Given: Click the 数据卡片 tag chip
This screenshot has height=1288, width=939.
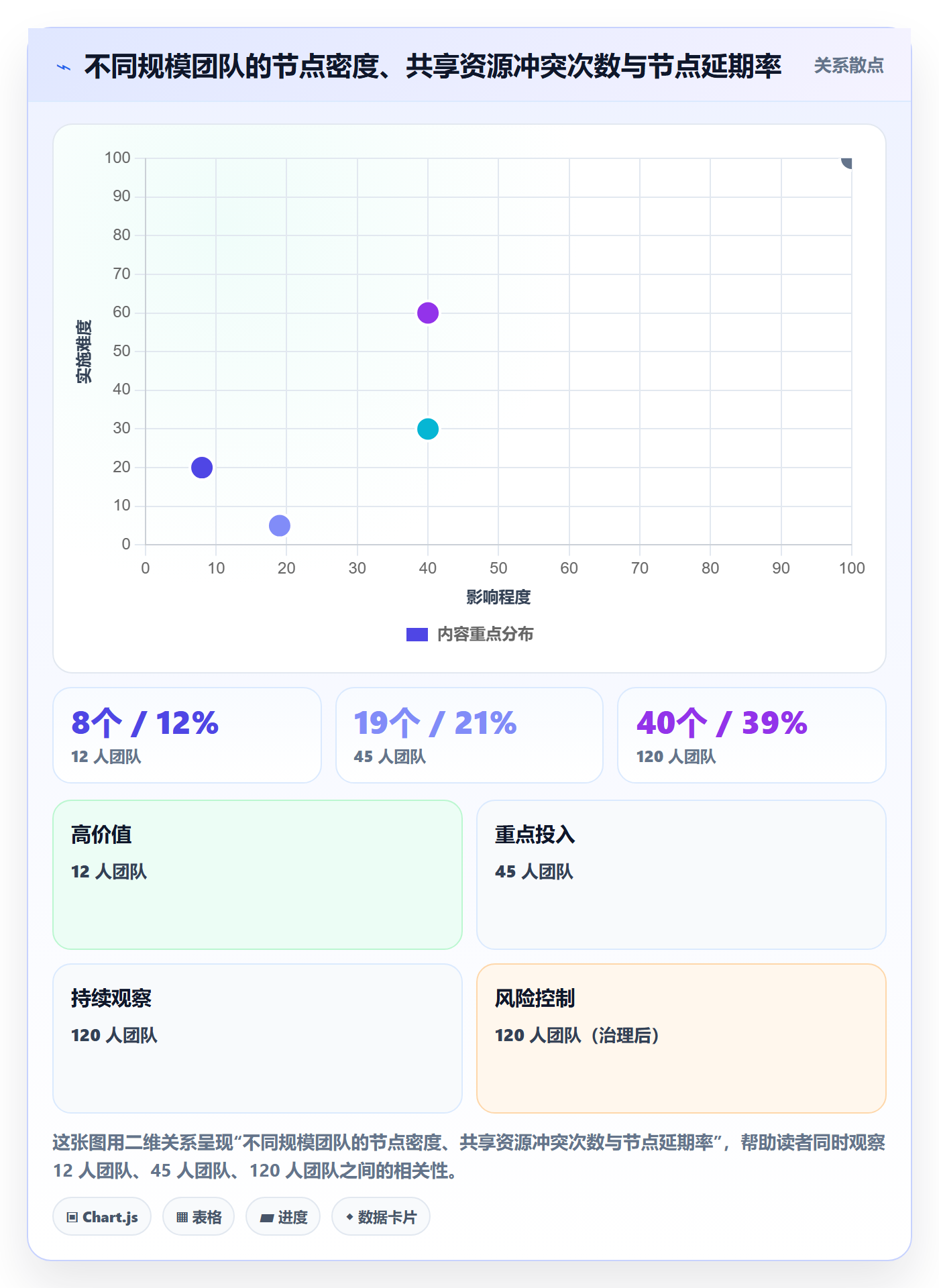Looking at the screenshot, I should coord(381,1217).
